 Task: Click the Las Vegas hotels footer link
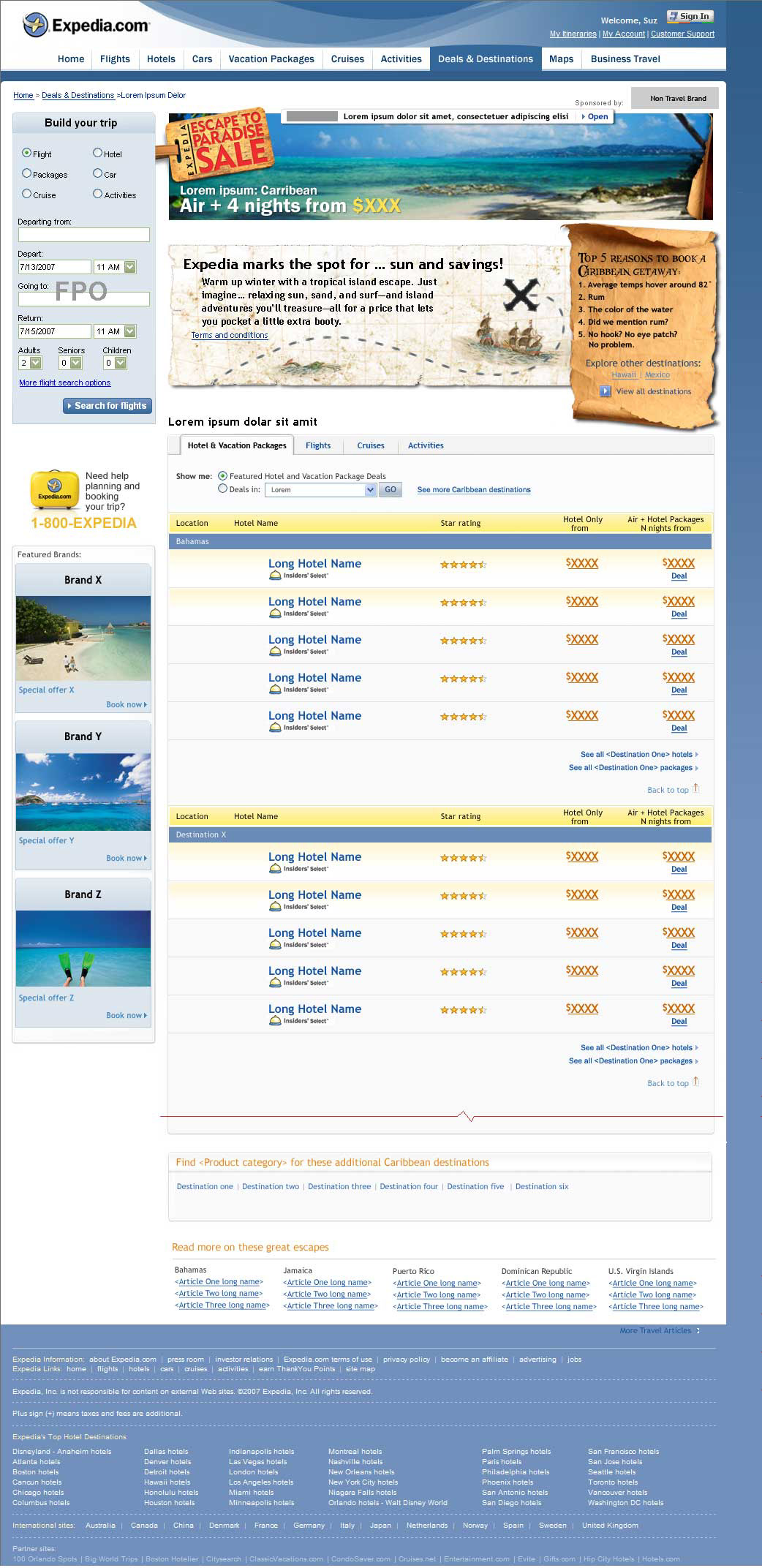(257, 1462)
